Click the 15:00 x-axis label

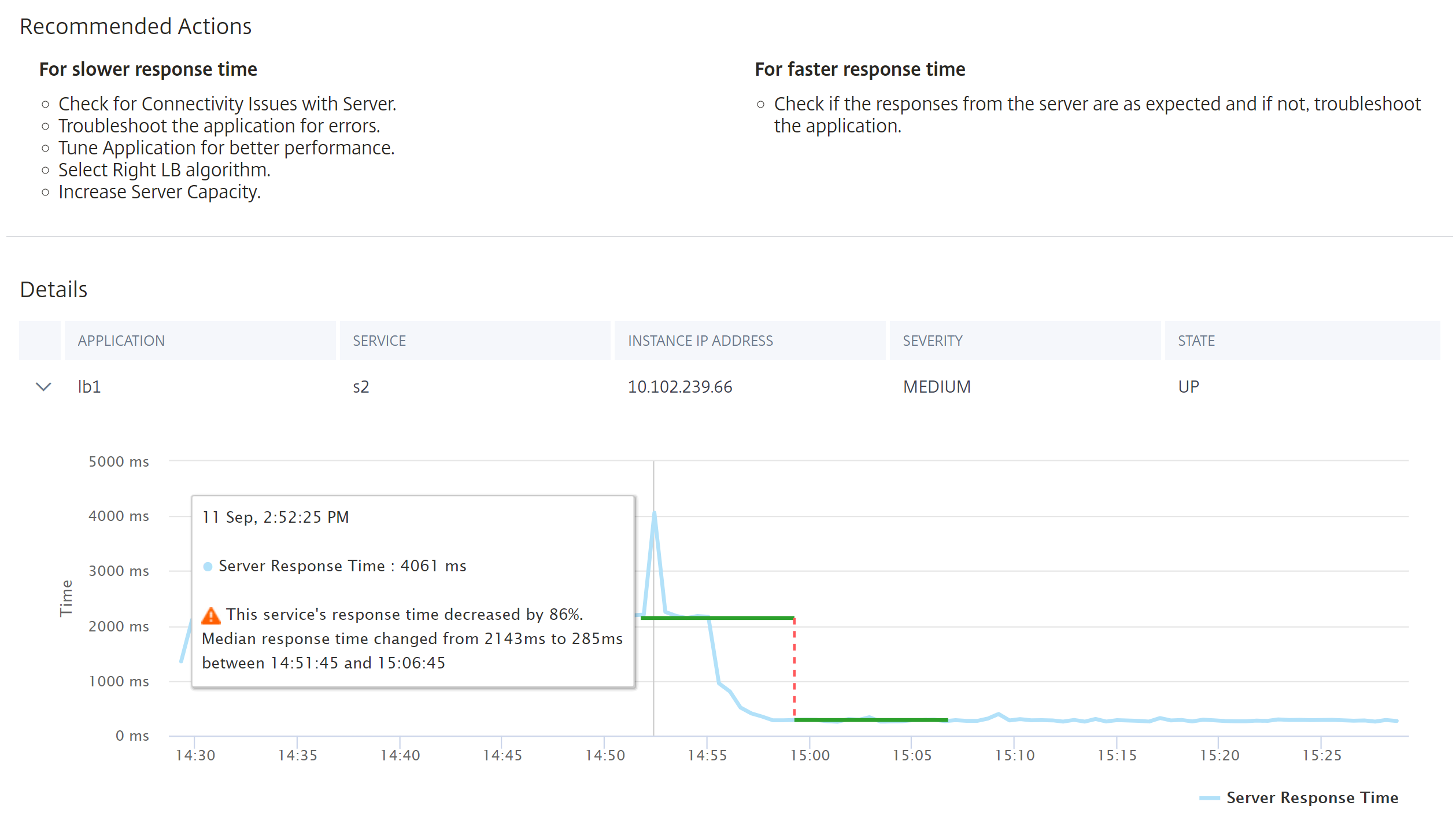(810, 755)
